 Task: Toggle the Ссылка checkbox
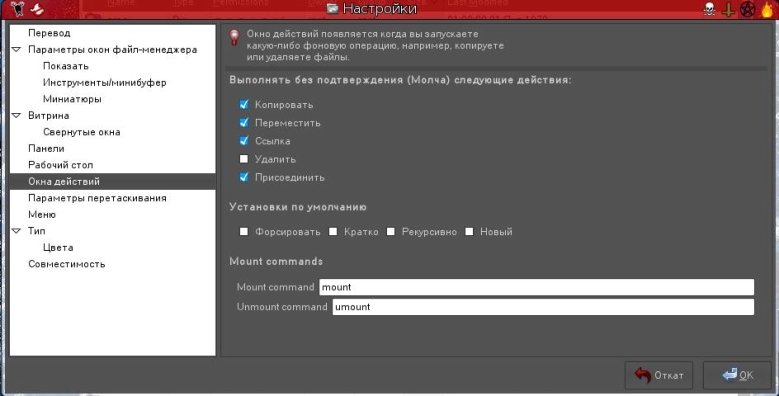[244, 141]
